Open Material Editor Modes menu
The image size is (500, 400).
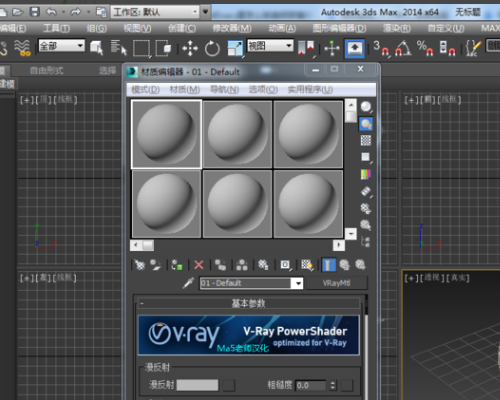point(145,90)
